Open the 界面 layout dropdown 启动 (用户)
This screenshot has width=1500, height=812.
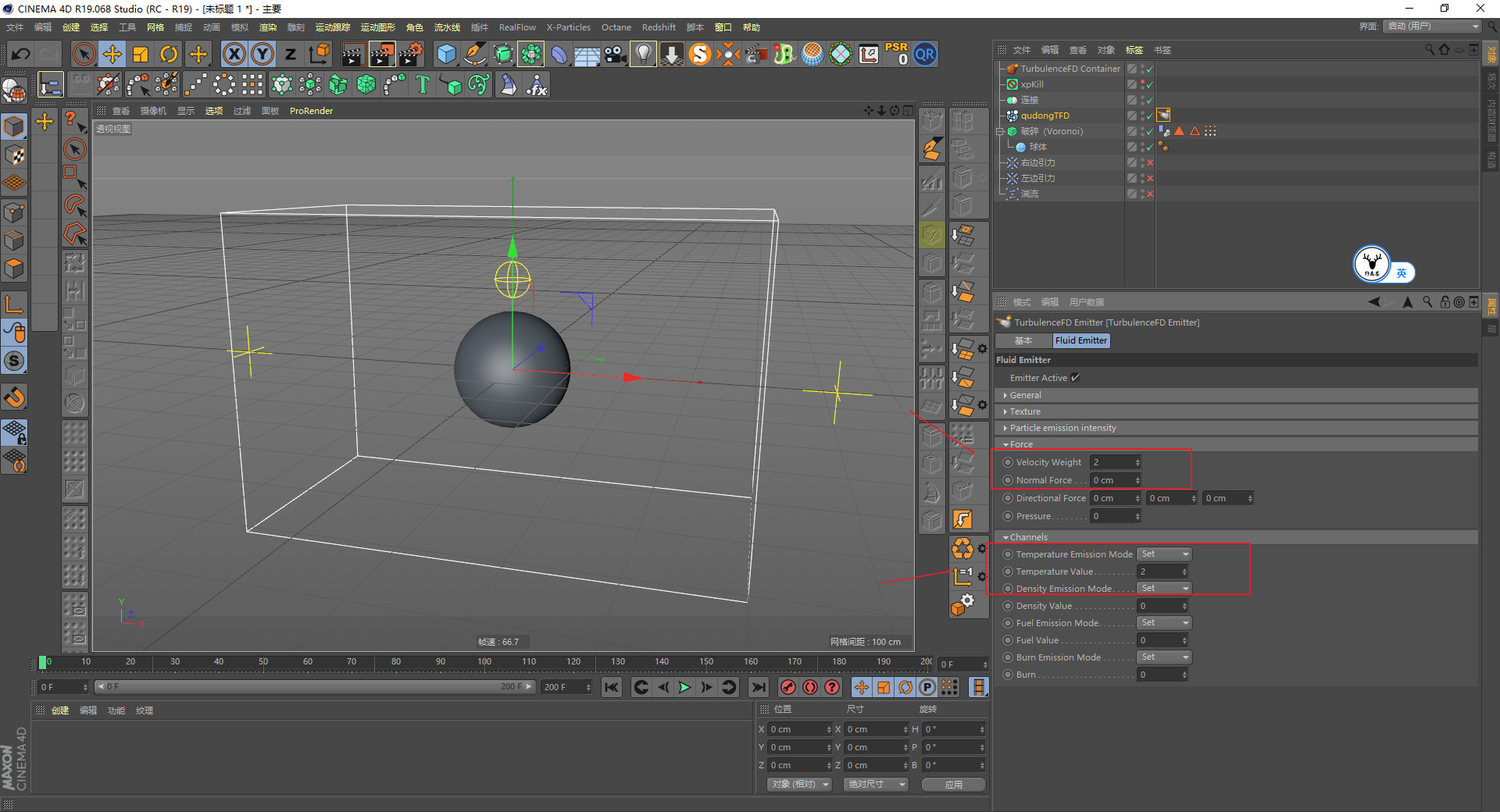point(1433,27)
